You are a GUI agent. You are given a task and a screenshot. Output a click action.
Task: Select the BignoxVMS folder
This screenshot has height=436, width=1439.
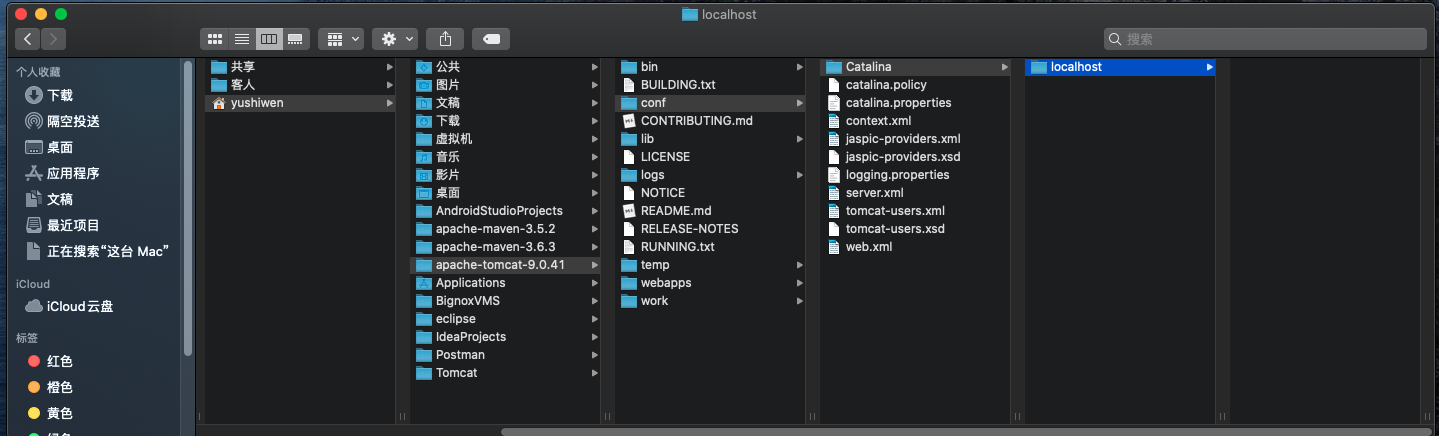(505, 301)
